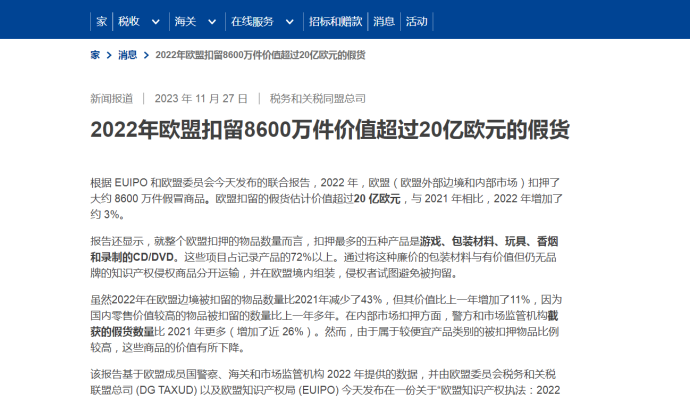Click the bold 20 亿欧元 text

coord(377,199)
